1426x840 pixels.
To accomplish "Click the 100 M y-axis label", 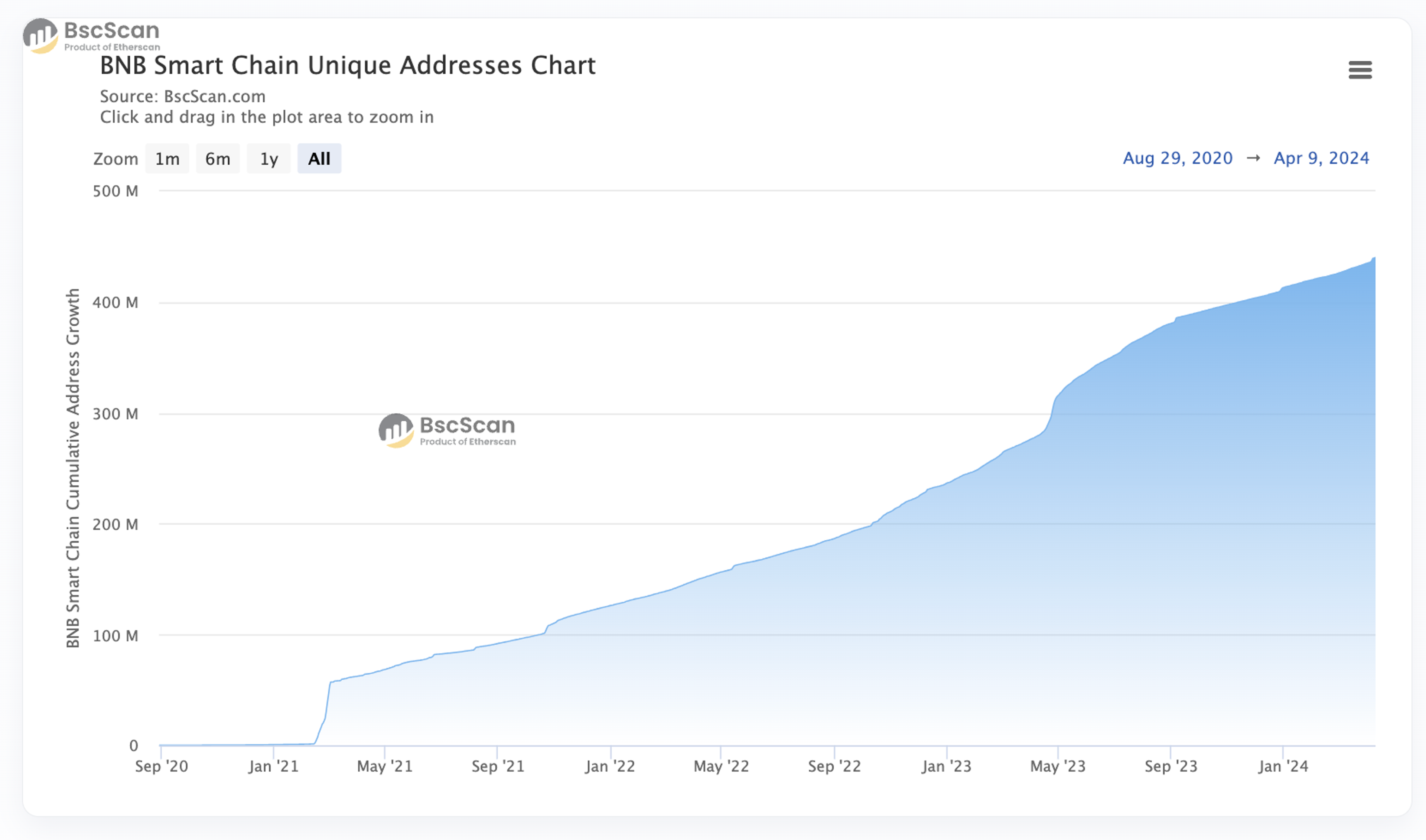I will (x=115, y=636).
